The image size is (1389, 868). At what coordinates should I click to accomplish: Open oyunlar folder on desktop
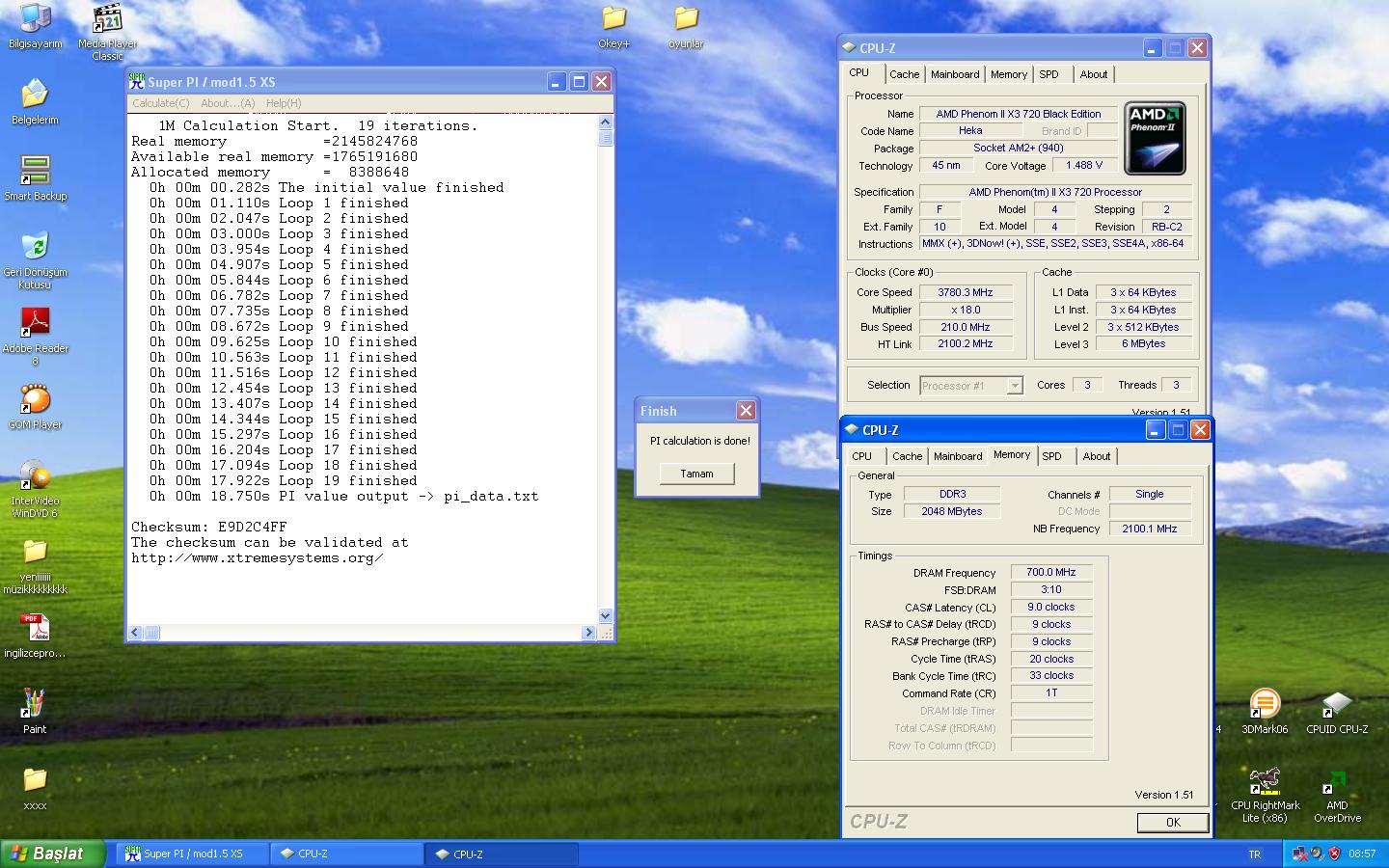click(x=686, y=26)
